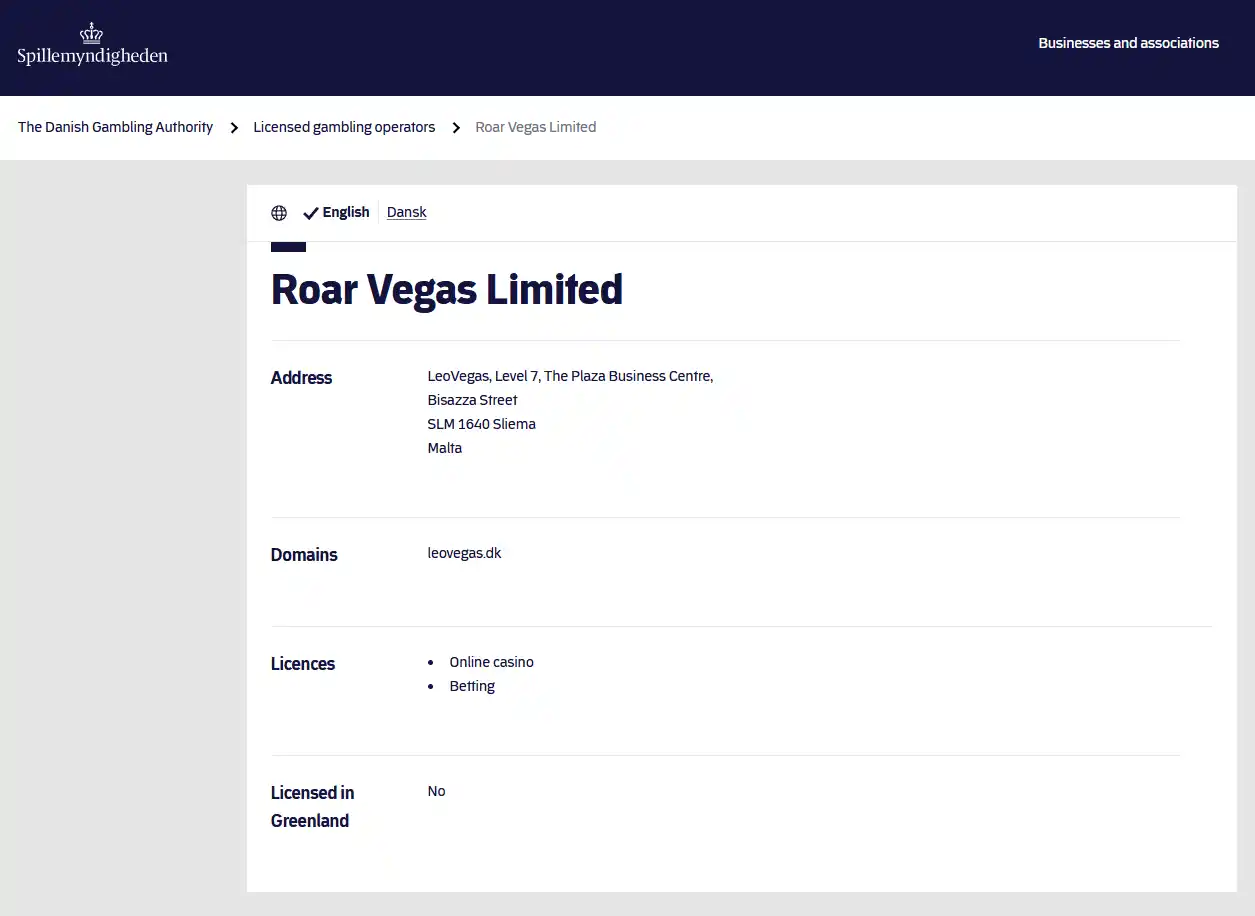Open Businesses and associations menu
The width and height of the screenshot is (1255, 916).
coord(1128,43)
